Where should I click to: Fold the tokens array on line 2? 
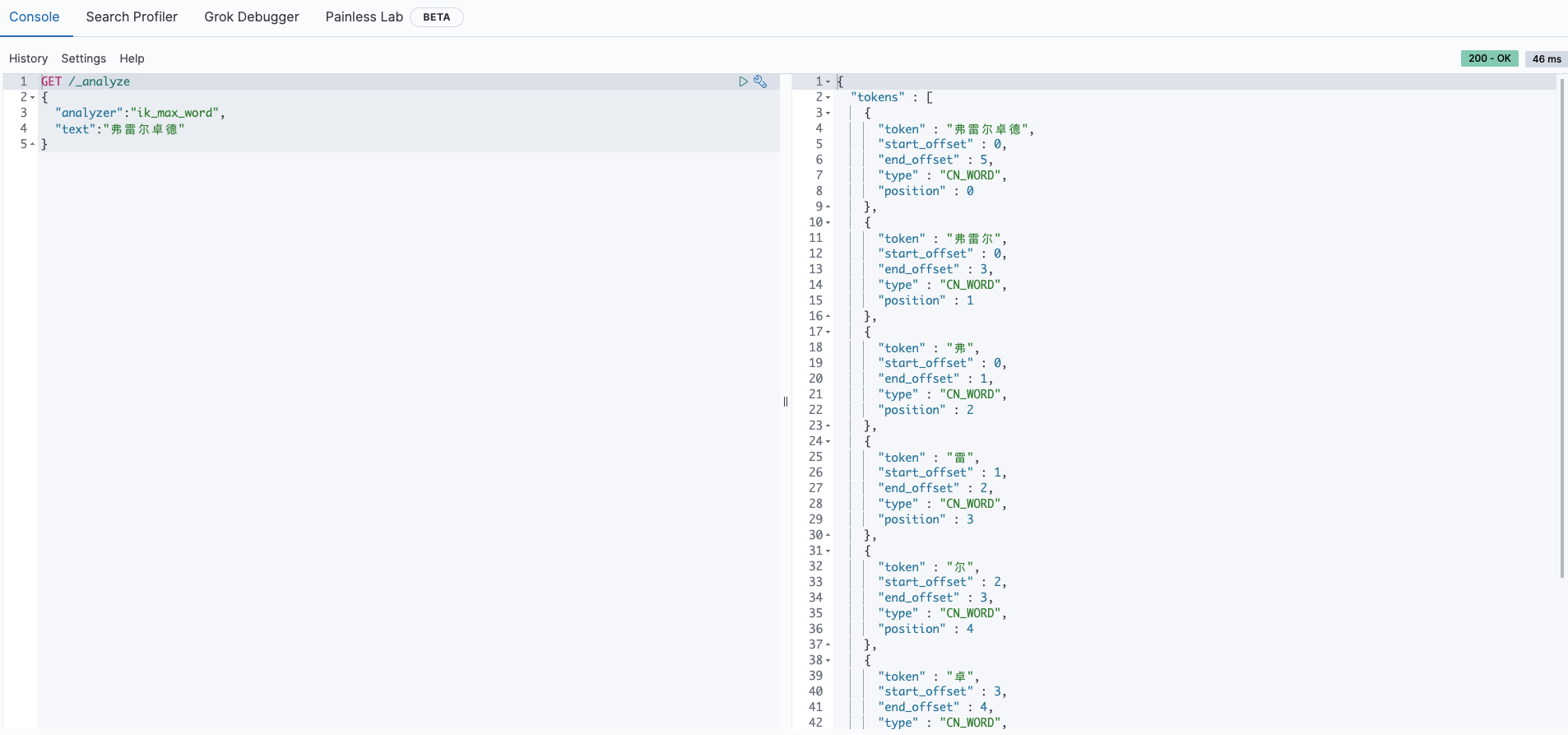828,97
